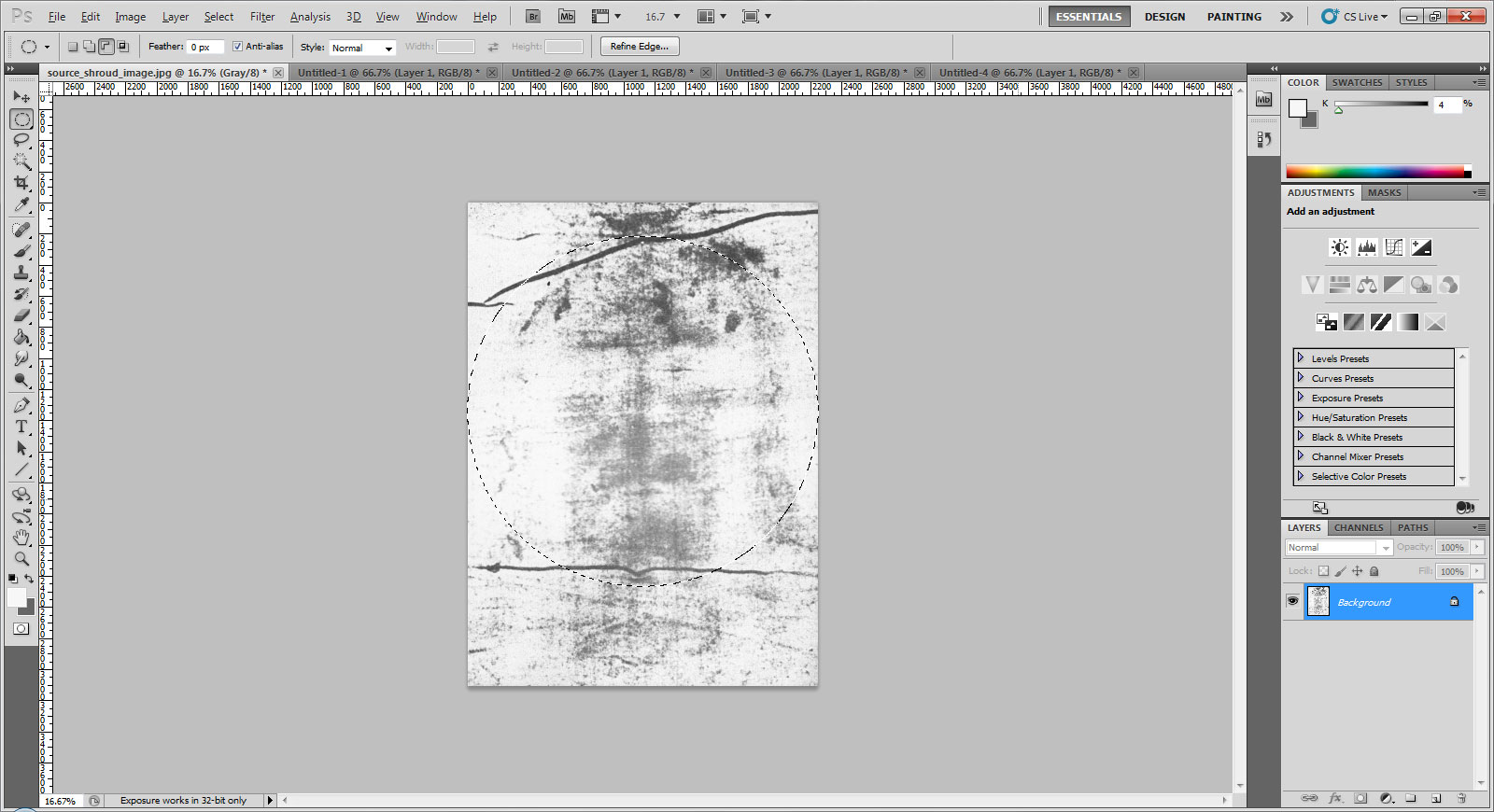Select the Zoom tool
This screenshot has width=1494, height=812.
point(21,559)
